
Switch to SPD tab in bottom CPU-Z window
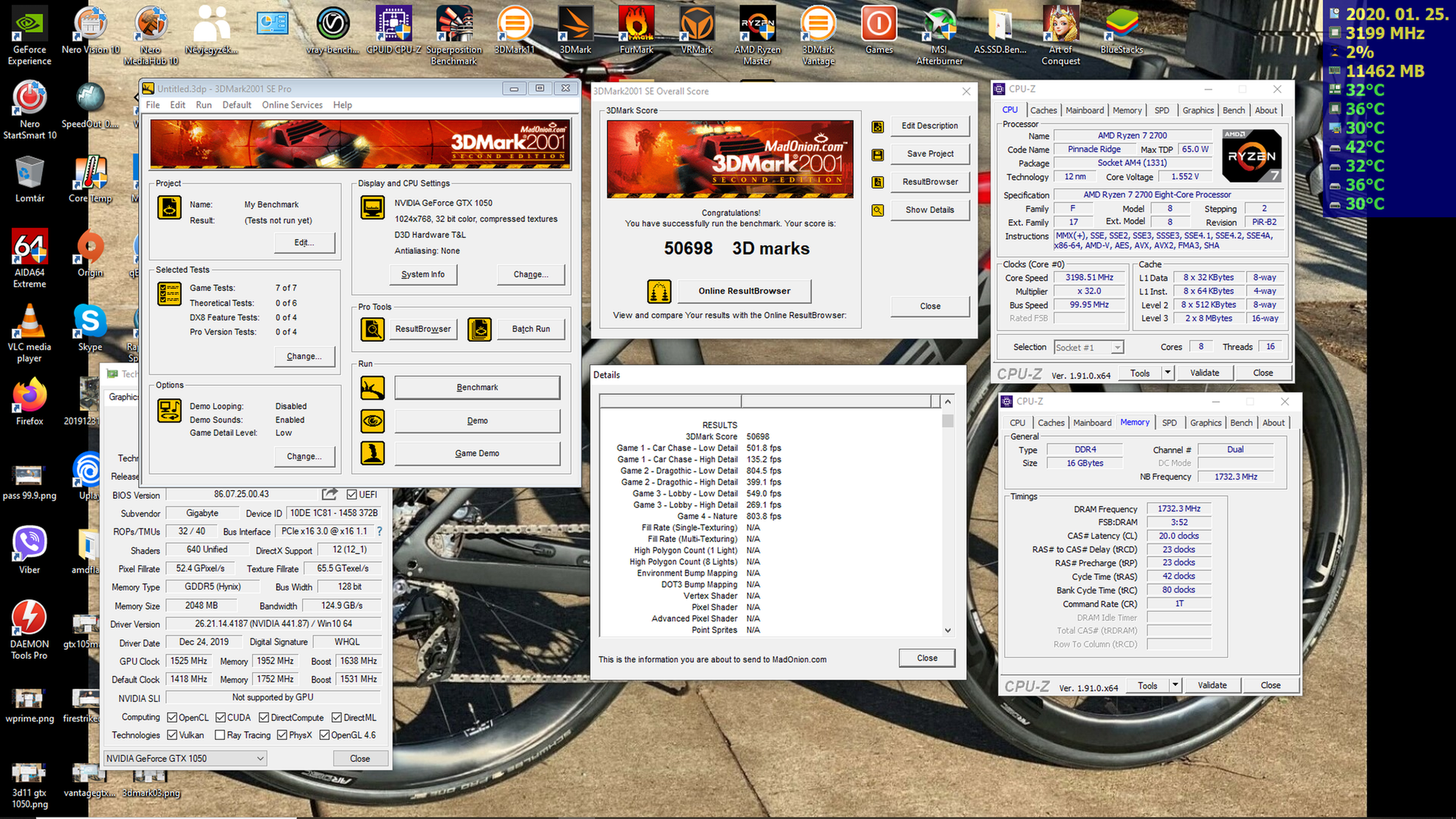pyautogui.click(x=1169, y=423)
